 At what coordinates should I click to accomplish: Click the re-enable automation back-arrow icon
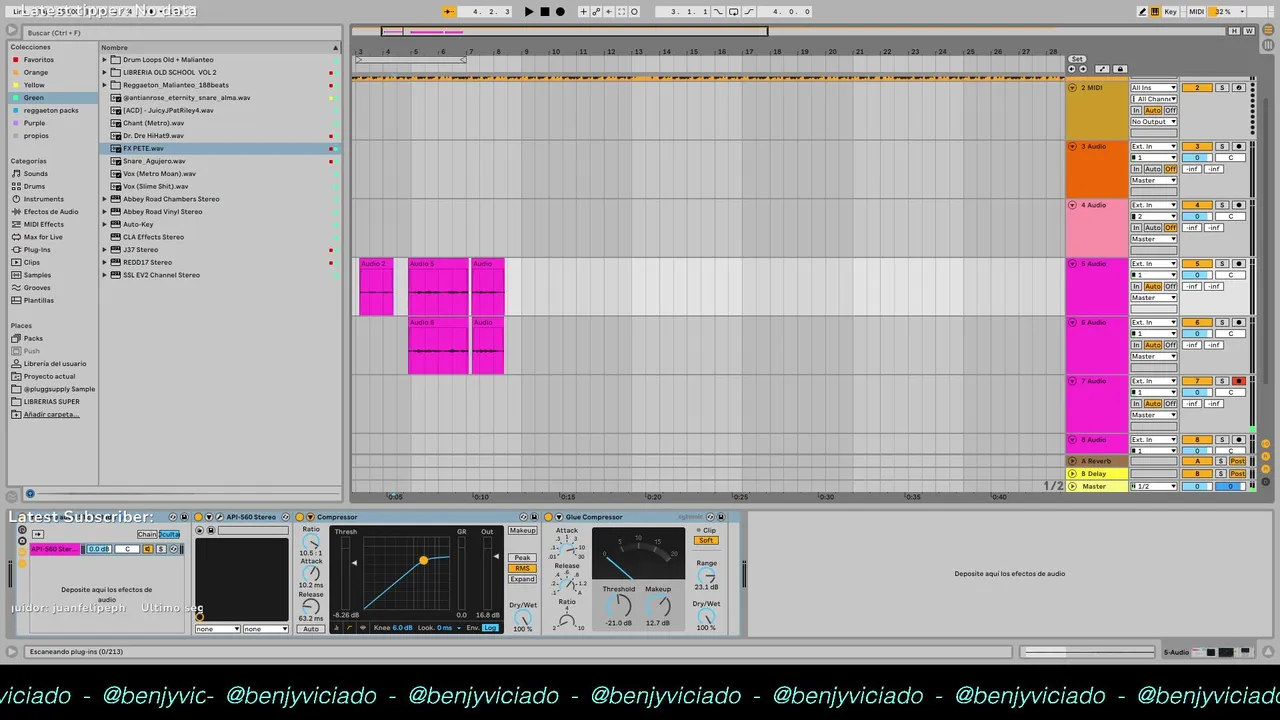click(609, 12)
